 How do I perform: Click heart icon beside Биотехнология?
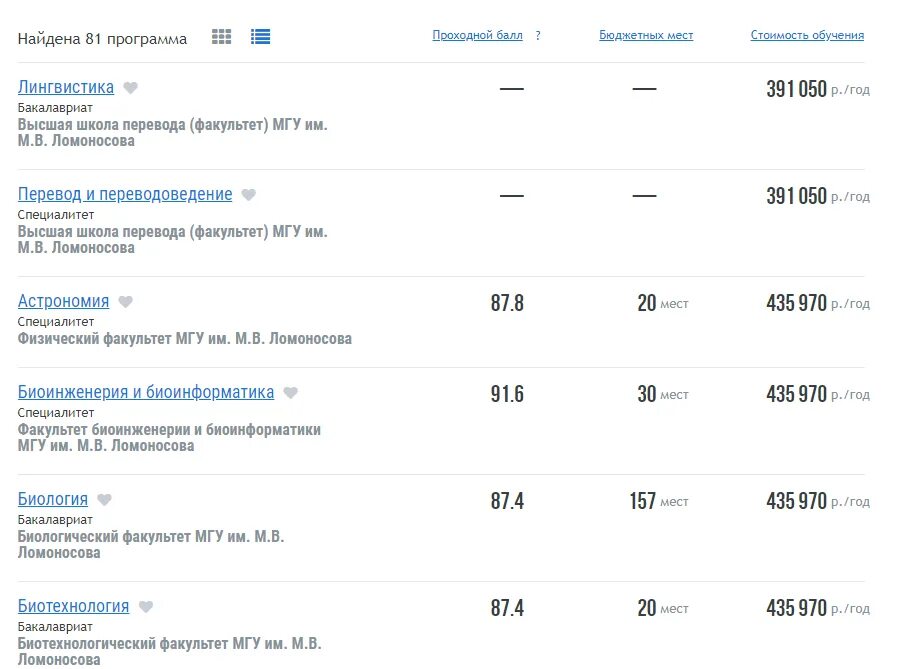145,607
